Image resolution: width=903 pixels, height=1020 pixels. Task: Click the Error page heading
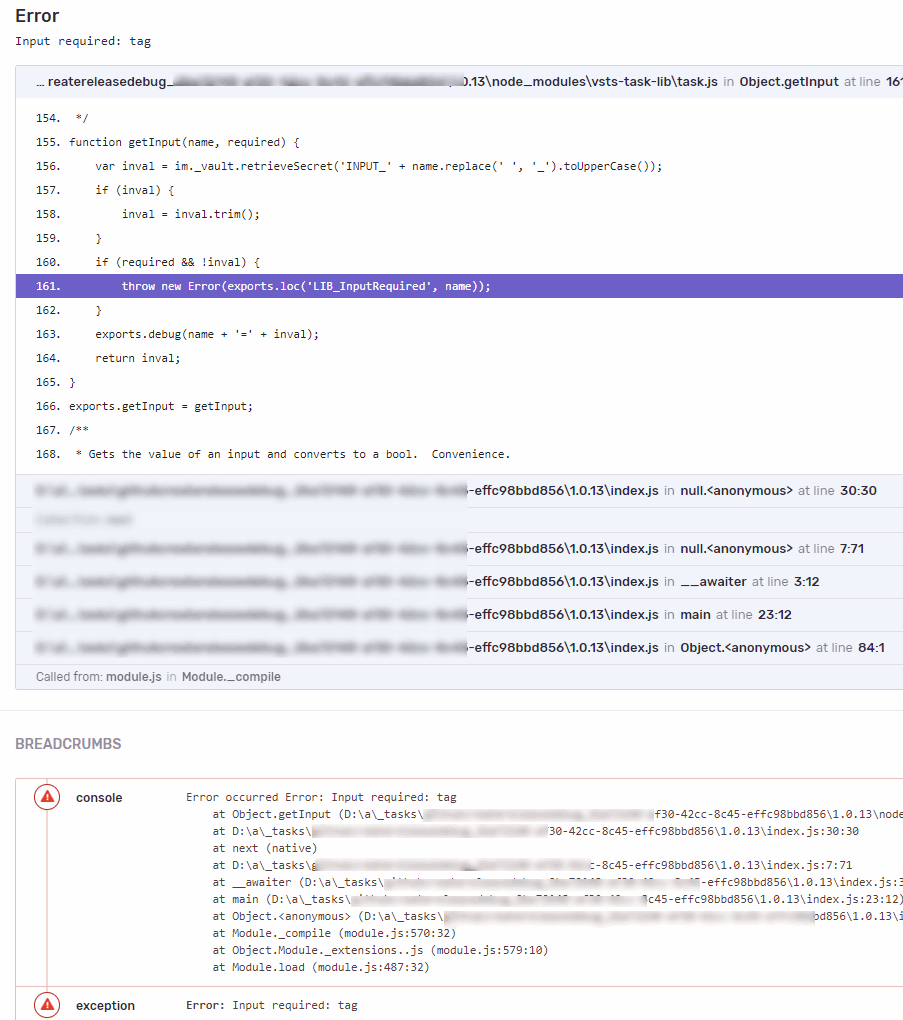coord(36,16)
